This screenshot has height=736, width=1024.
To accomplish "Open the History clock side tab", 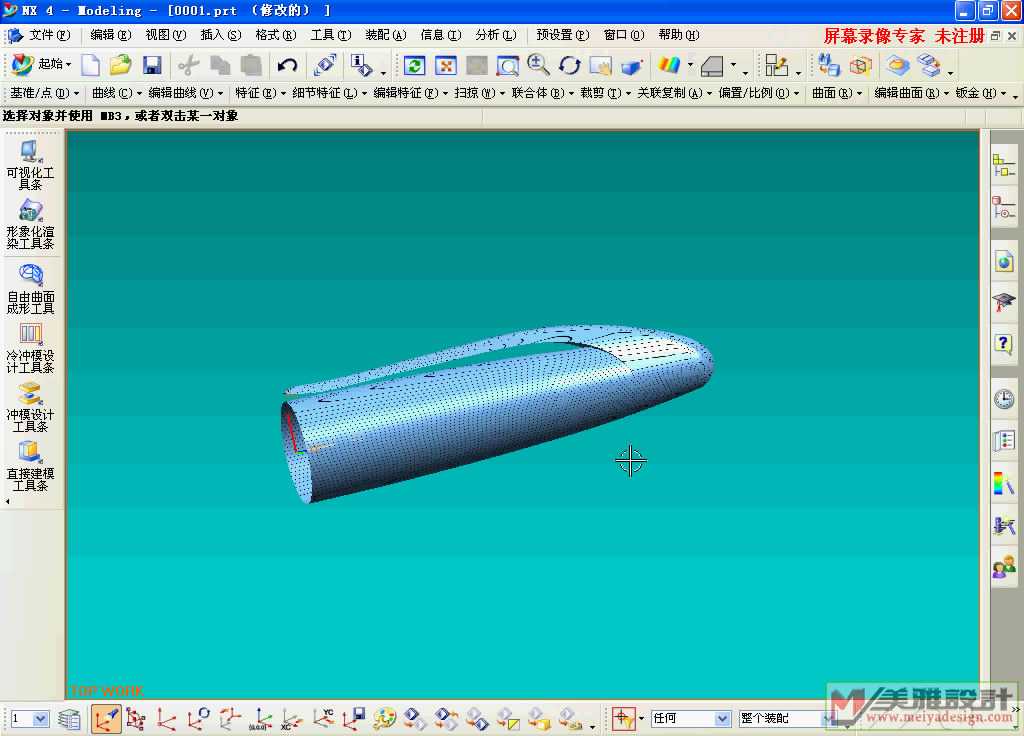I will pos(1004,398).
